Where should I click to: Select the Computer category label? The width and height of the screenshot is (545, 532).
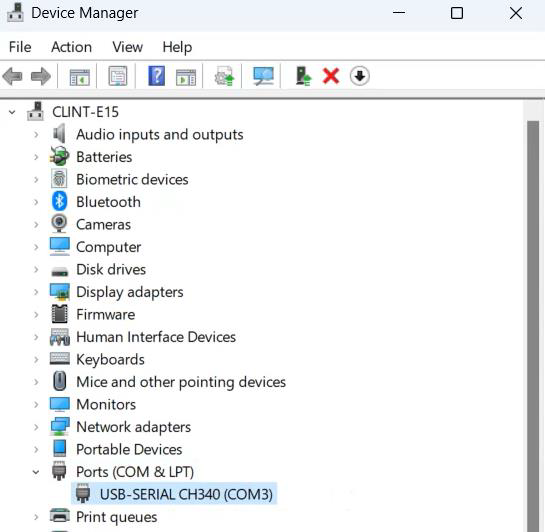tap(109, 247)
